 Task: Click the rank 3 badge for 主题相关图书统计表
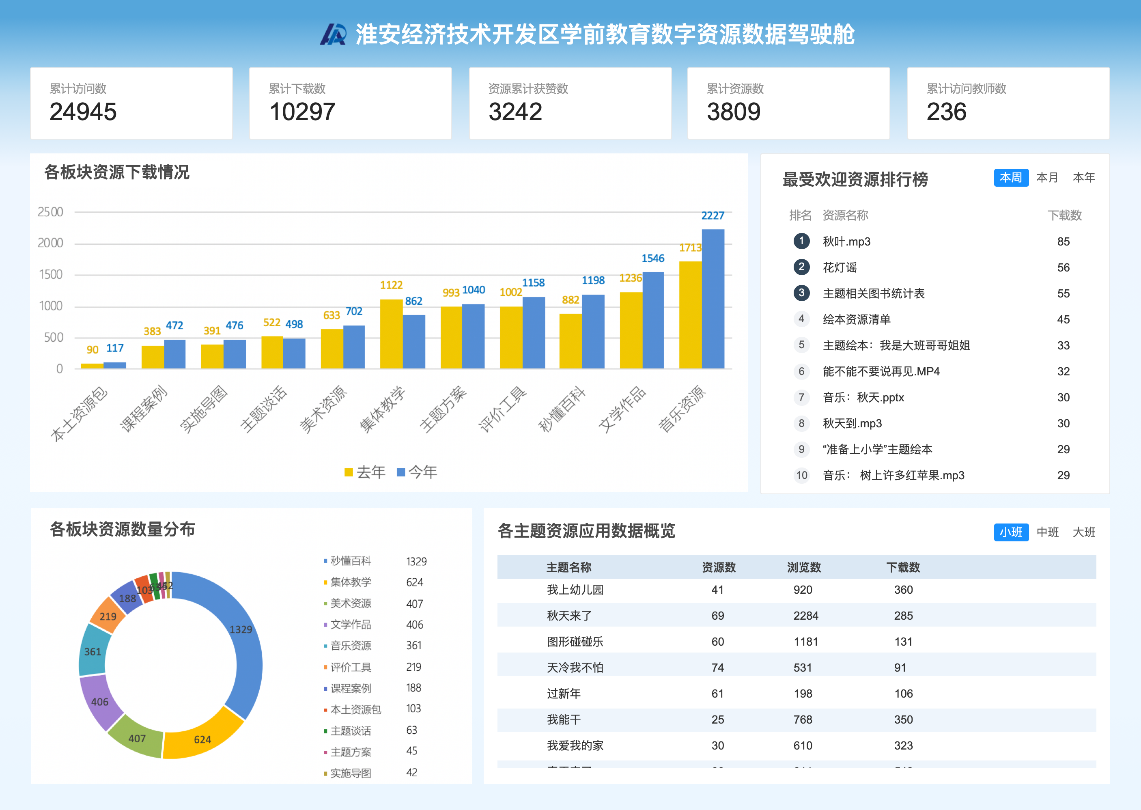pos(801,293)
